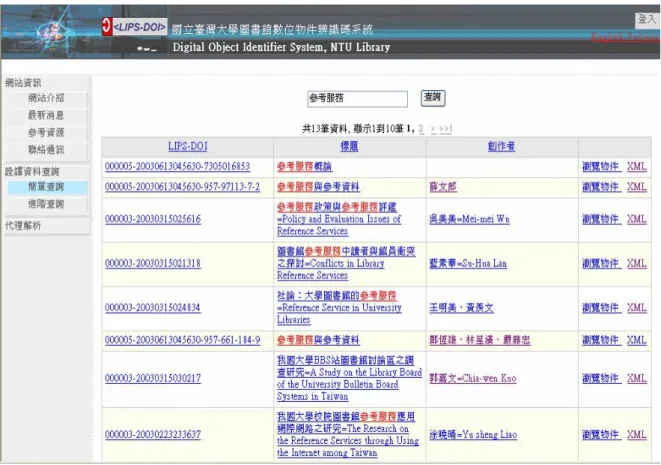
Task: Switch to English Version link
Action: pyautogui.click(x=625, y=37)
